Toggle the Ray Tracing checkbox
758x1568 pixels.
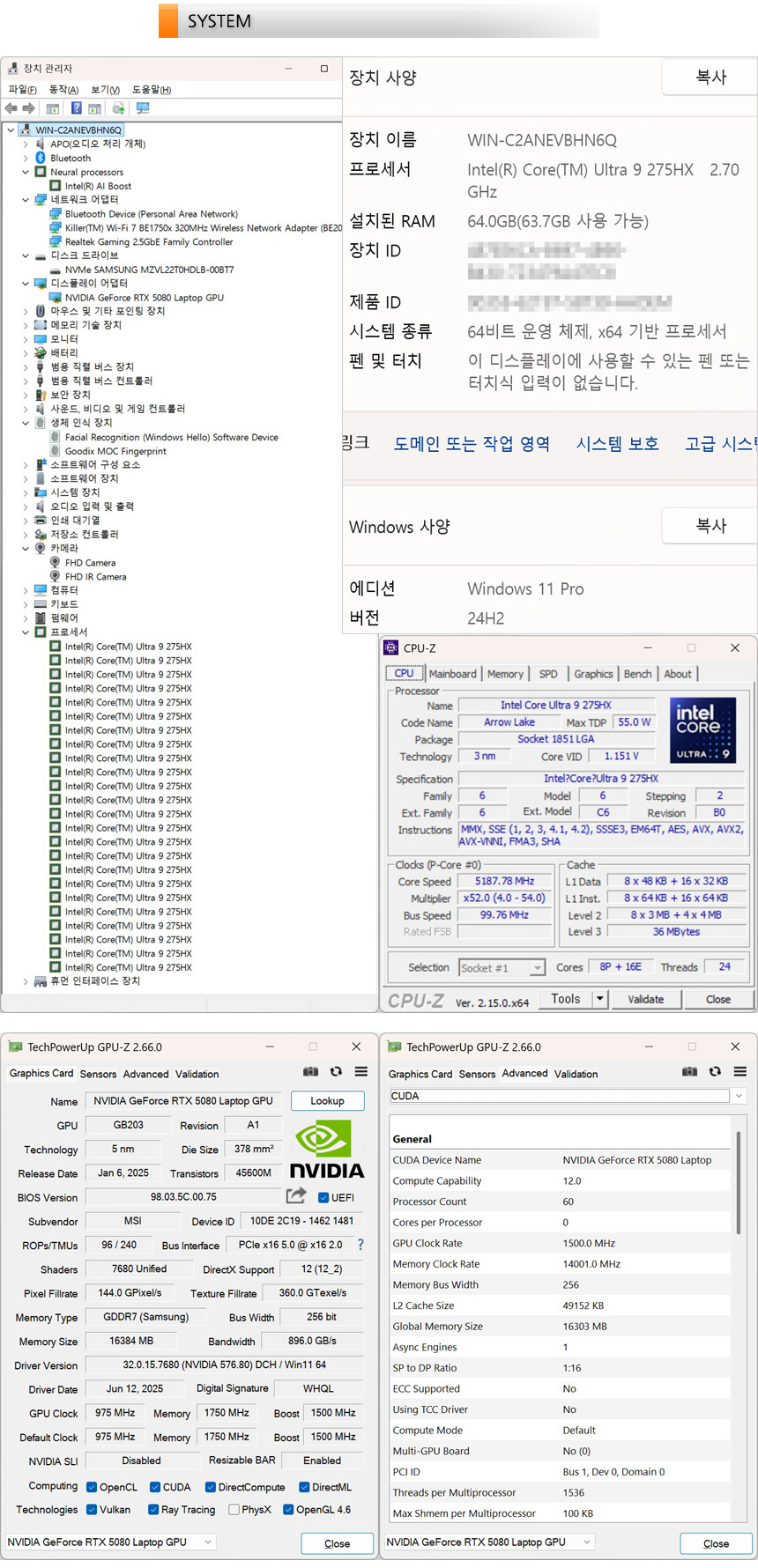point(153,1509)
